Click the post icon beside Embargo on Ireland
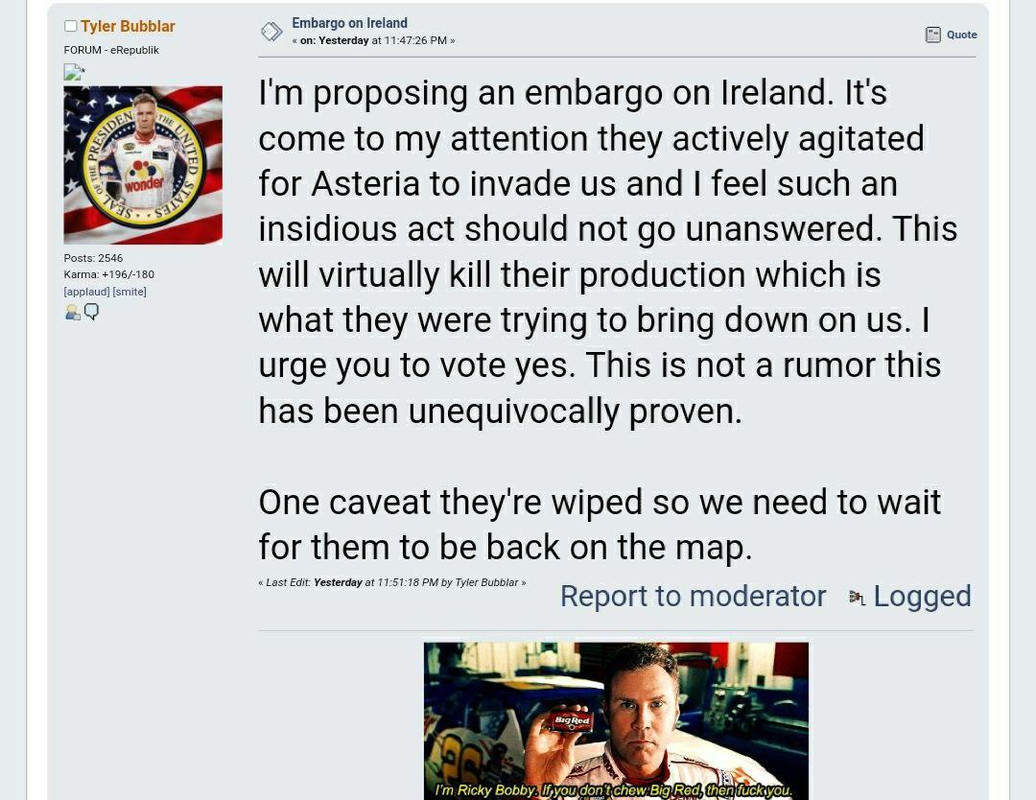 [x=271, y=31]
